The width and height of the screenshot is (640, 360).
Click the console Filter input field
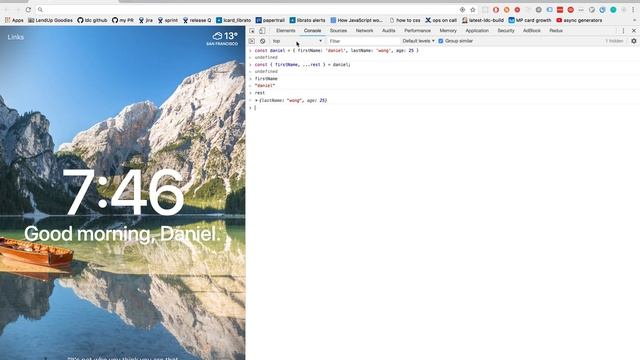click(363, 41)
